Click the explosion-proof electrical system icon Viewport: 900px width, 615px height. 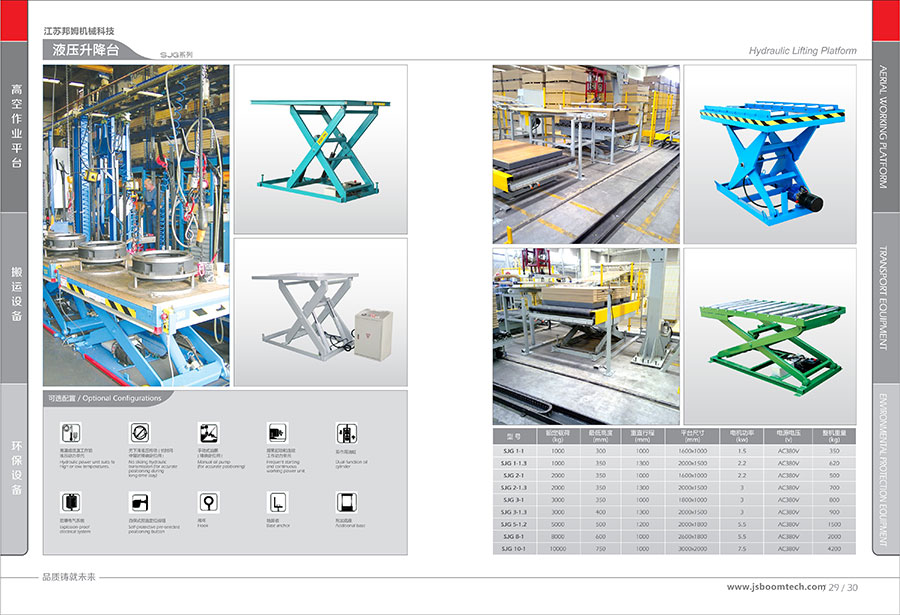70,501
